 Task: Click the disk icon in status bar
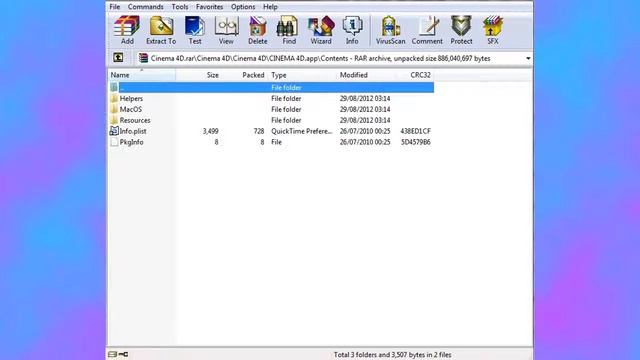pyautogui.click(x=112, y=354)
